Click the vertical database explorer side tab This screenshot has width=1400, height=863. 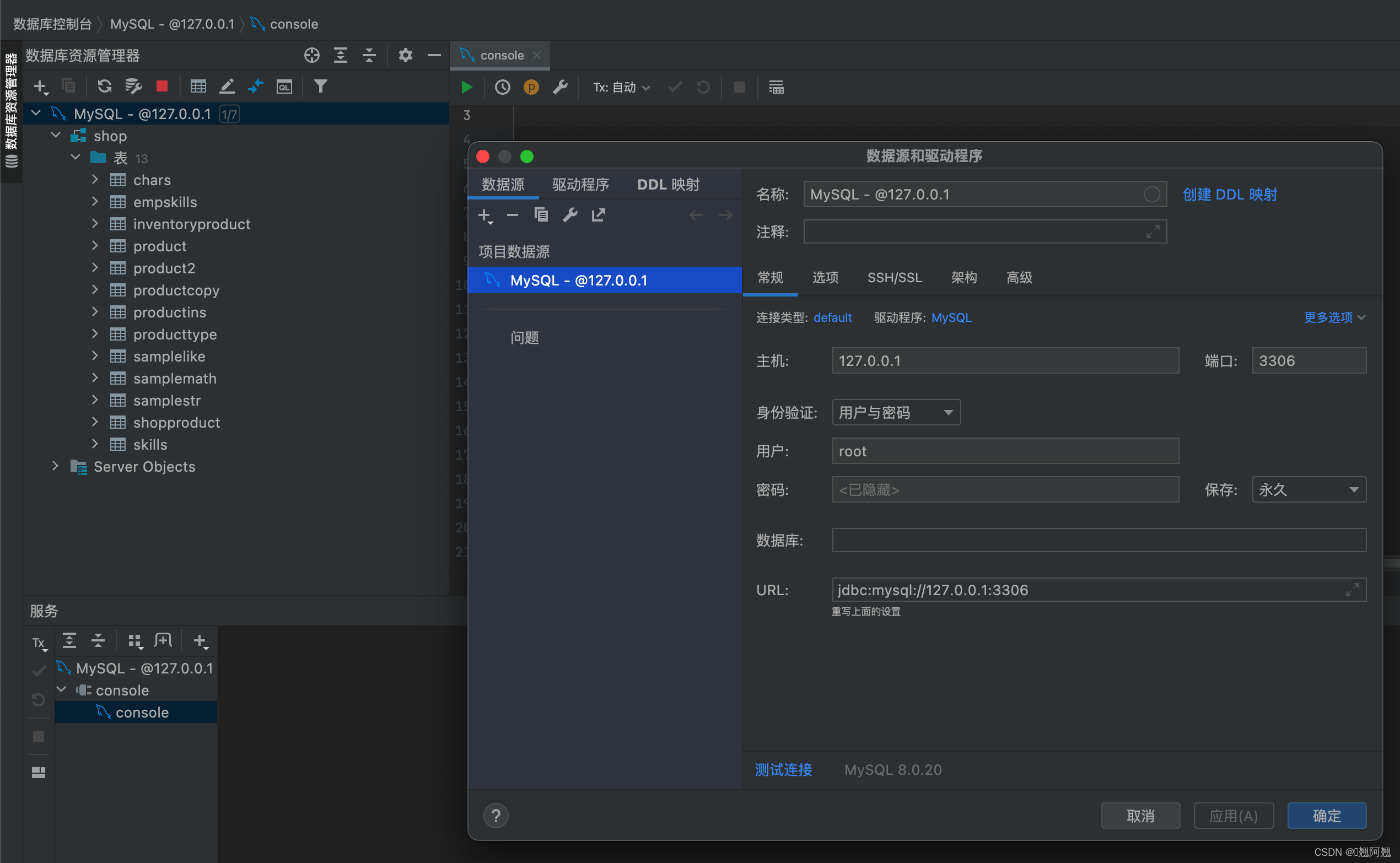[12, 111]
